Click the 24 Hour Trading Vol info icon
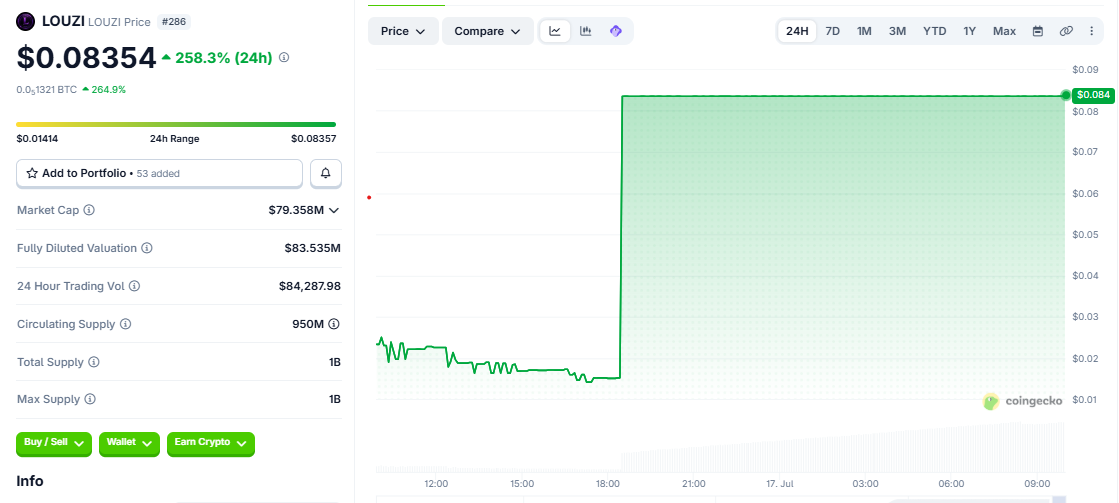 point(134,286)
